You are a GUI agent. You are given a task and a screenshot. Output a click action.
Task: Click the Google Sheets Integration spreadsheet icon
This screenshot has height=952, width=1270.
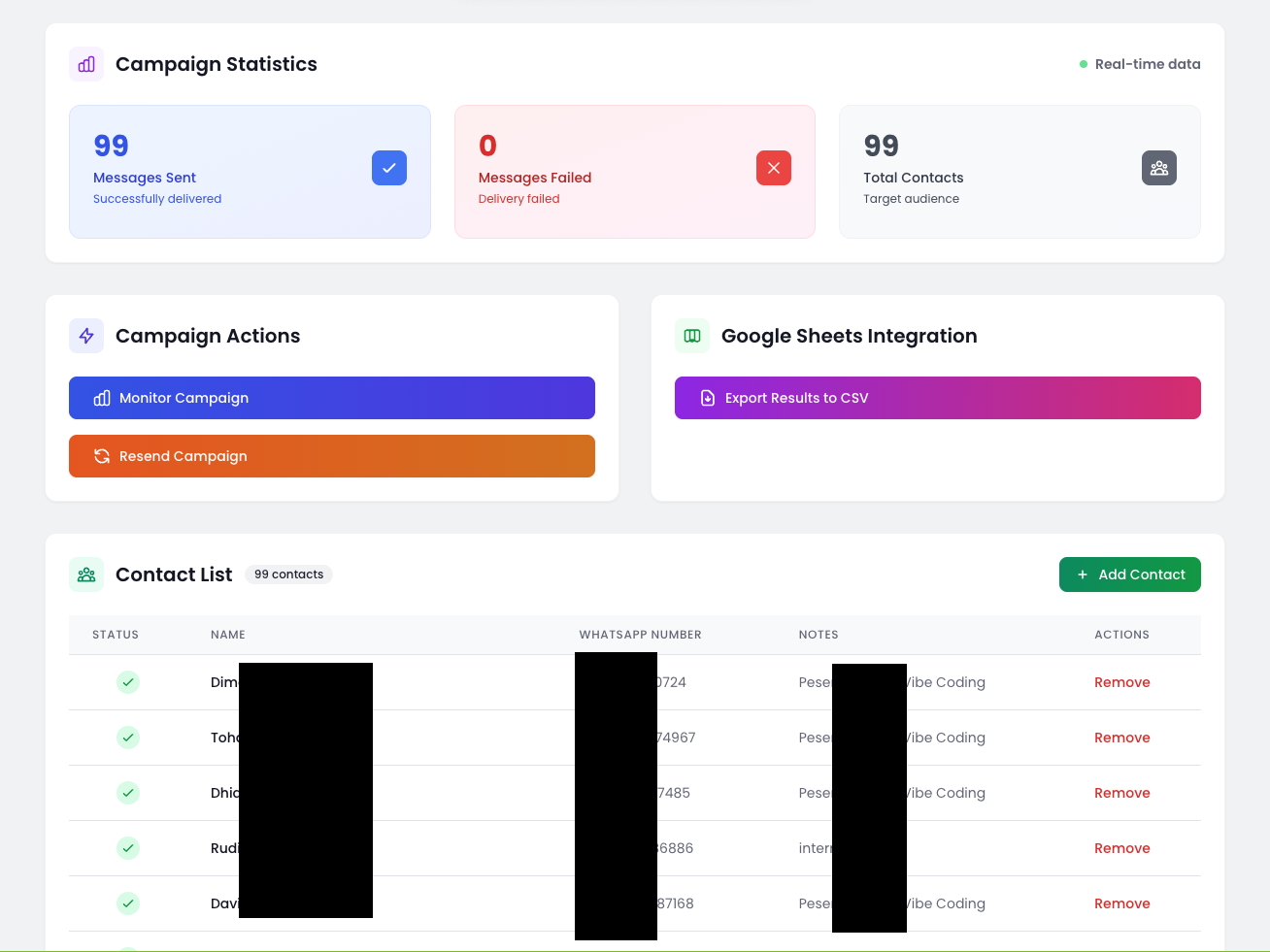point(692,336)
